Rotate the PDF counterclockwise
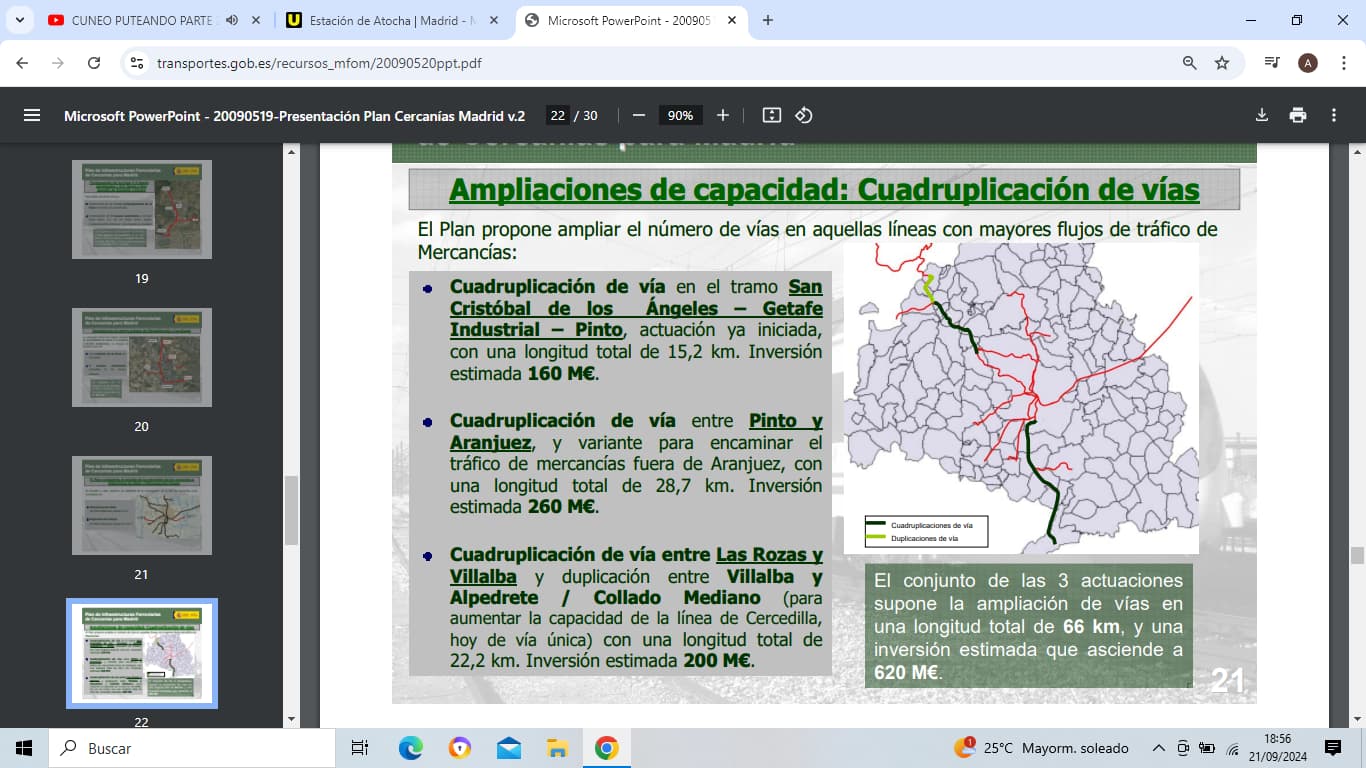Screen dimensions: 1366x768 [804, 115]
